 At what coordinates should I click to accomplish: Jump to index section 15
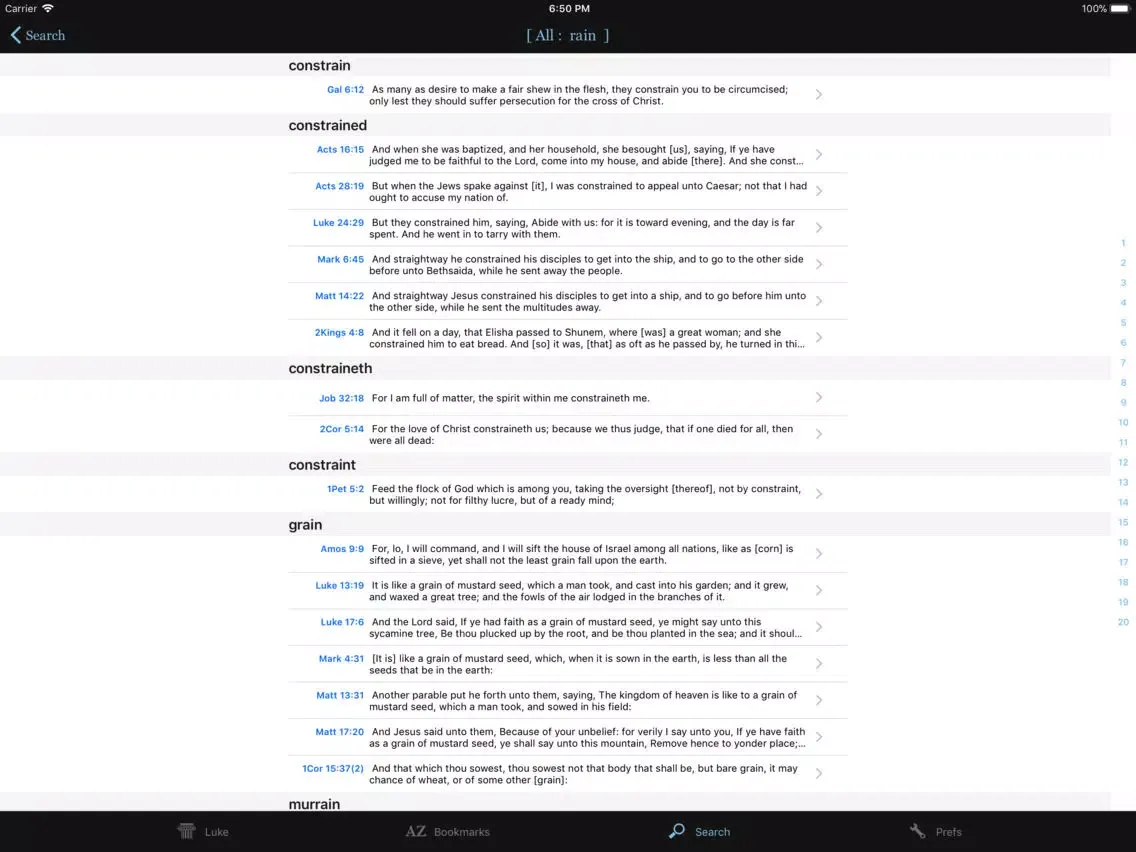point(1123,523)
